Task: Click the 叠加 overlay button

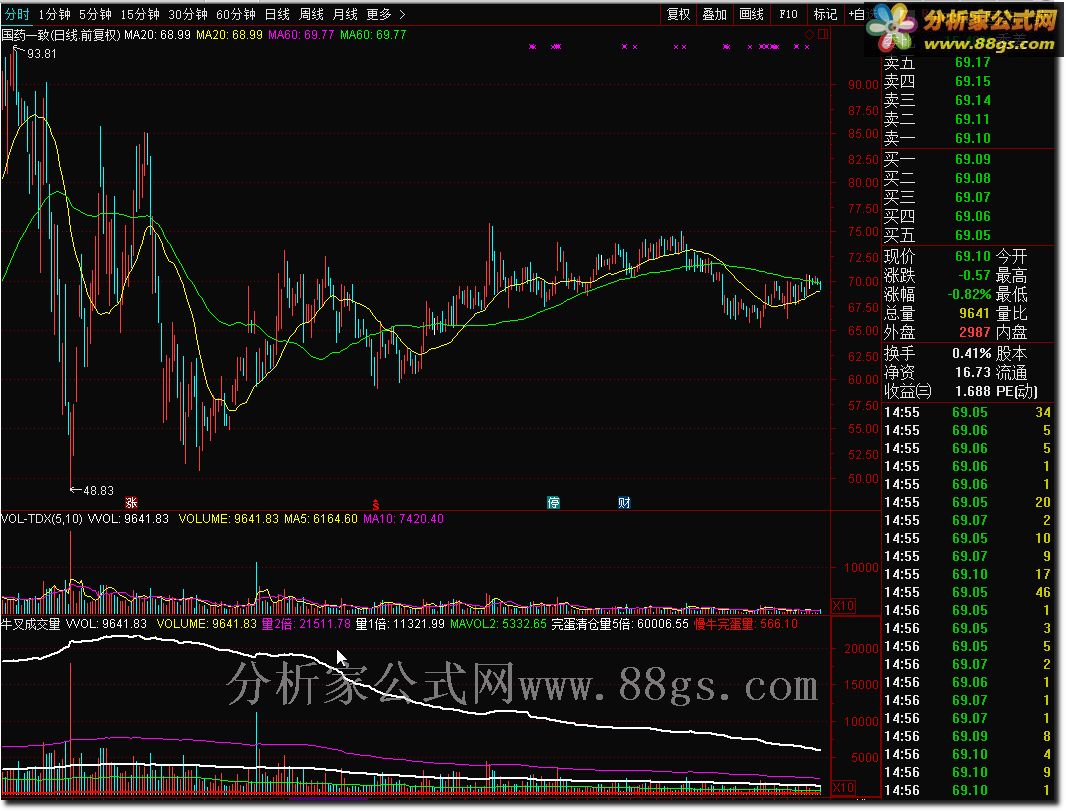Action: [x=715, y=14]
